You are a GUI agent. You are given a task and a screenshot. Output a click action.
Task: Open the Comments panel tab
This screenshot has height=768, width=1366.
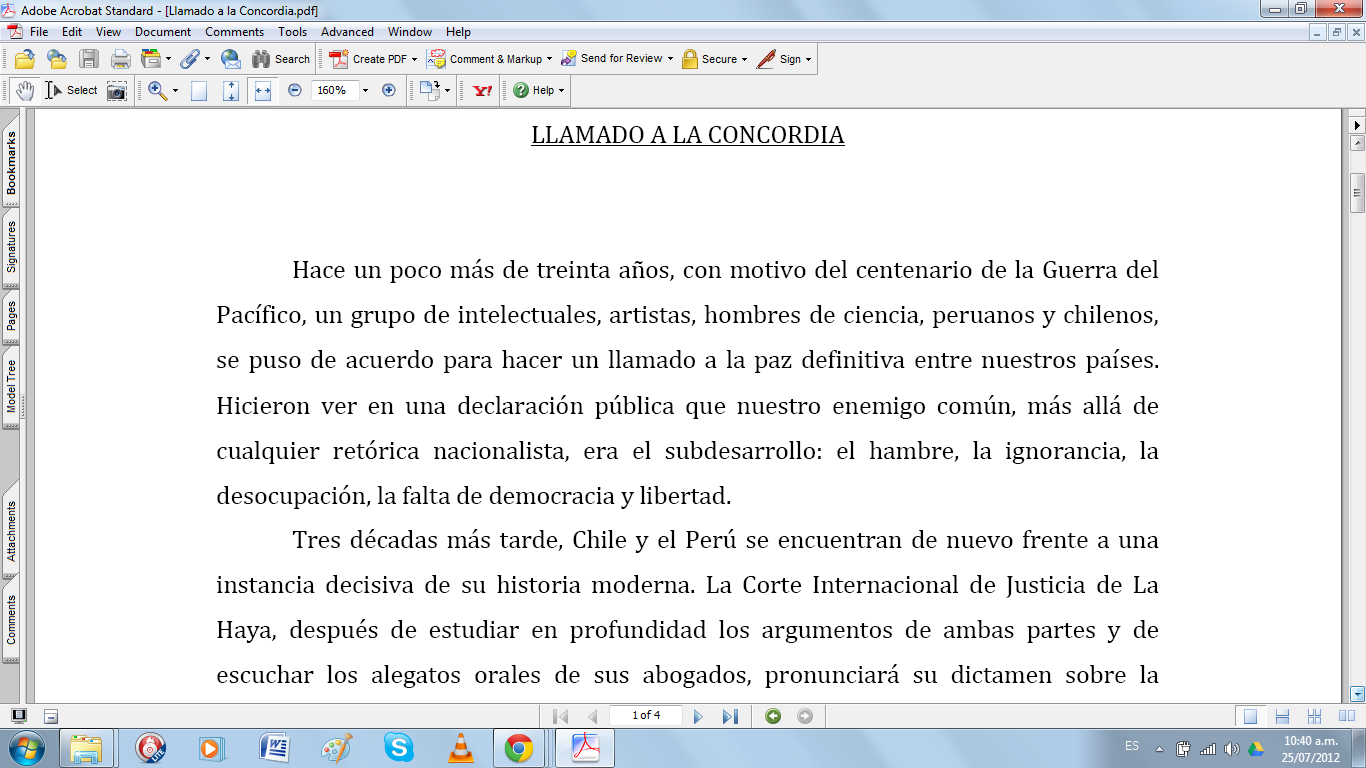tap(11, 620)
